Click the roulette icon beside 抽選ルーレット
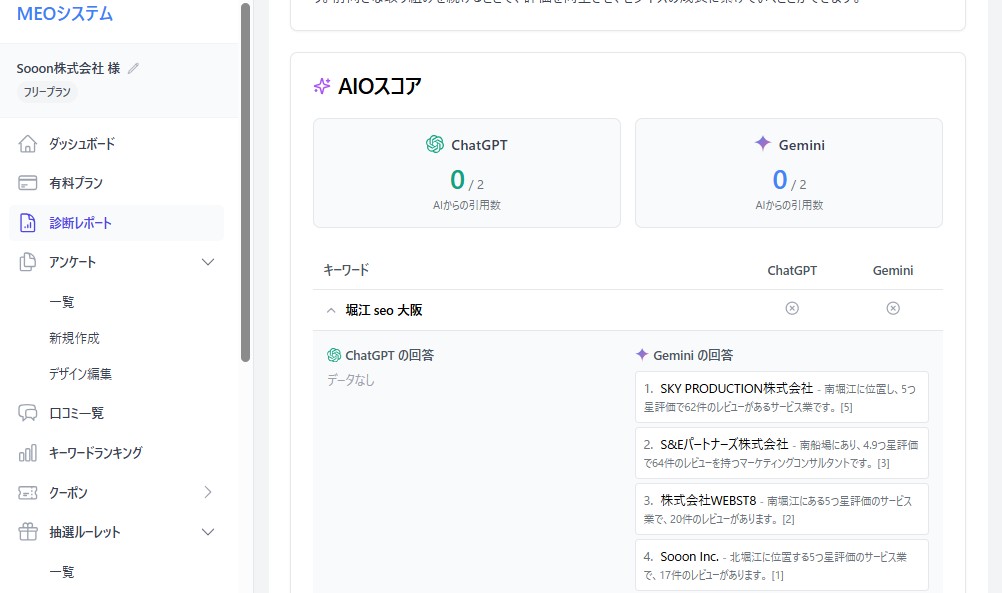The image size is (1002, 593). point(27,532)
